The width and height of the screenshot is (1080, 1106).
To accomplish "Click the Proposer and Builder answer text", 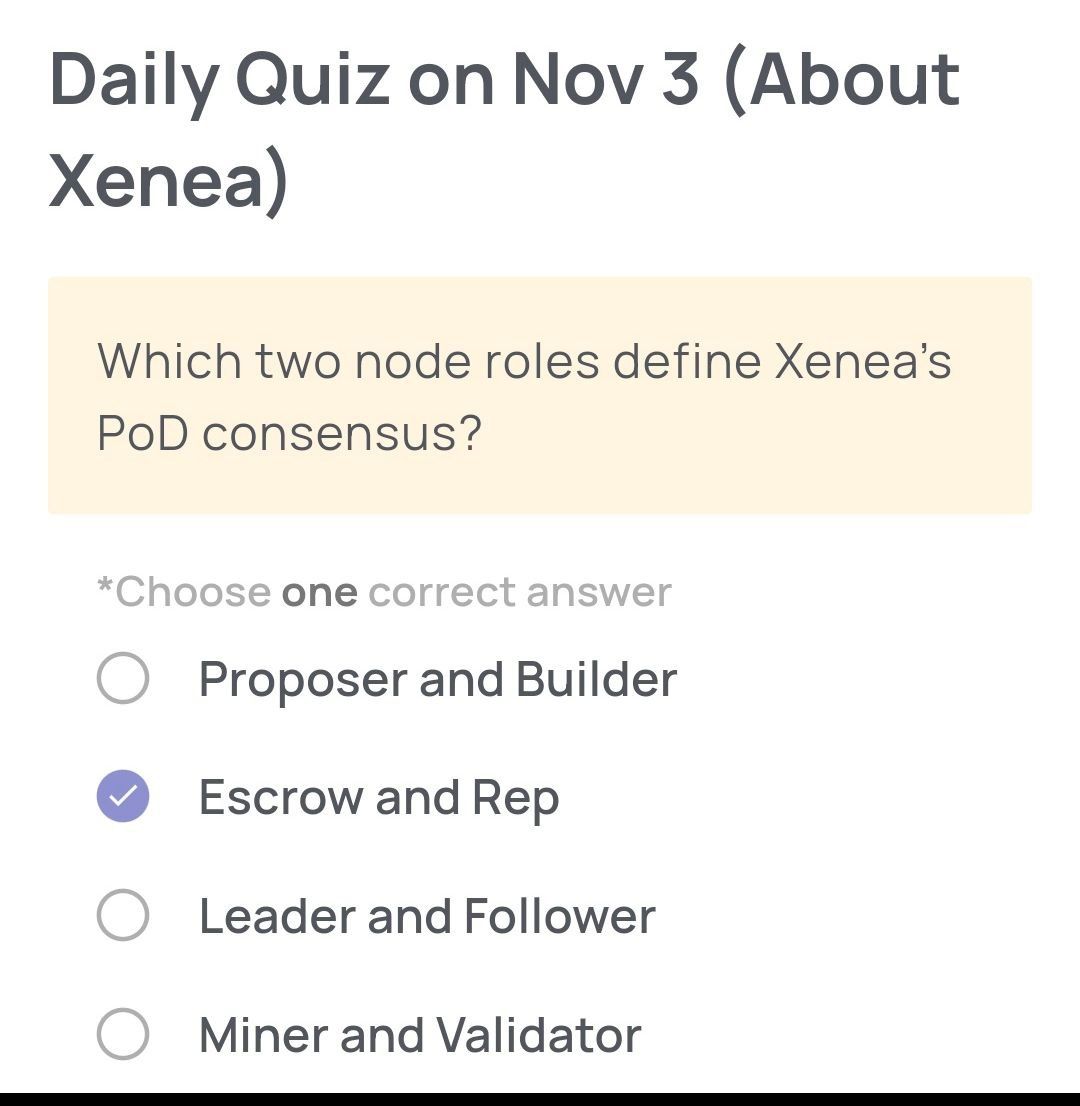I will coord(437,680).
